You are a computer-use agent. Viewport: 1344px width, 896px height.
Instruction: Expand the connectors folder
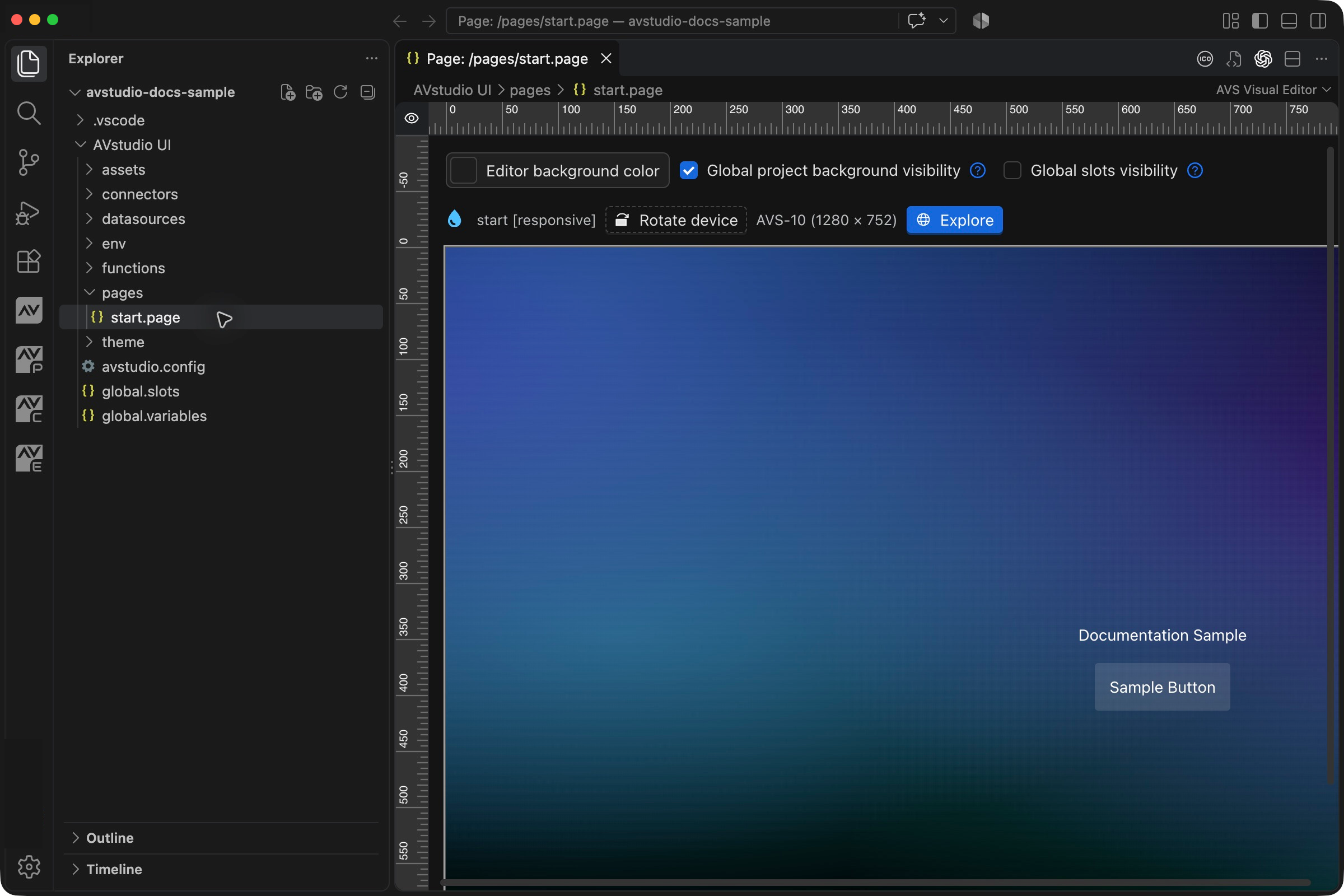[x=221, y=194]
